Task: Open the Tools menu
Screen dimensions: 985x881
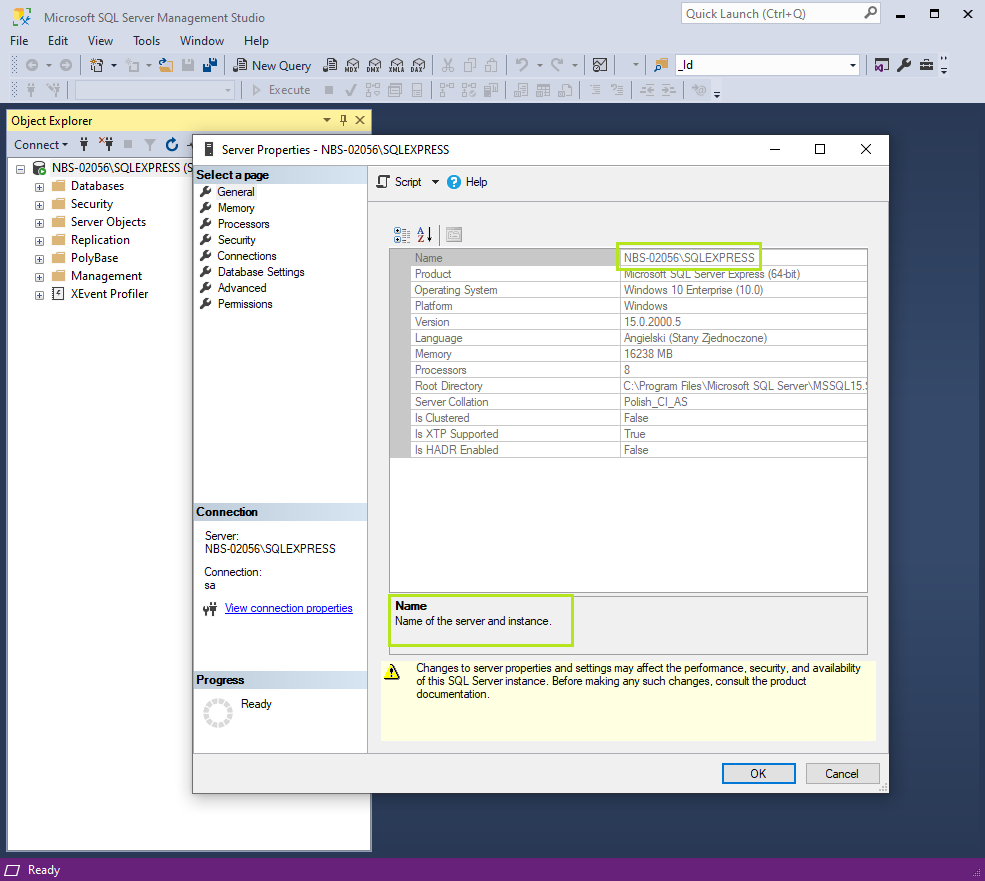Action: pyautogui.click(x=146, y=40)
